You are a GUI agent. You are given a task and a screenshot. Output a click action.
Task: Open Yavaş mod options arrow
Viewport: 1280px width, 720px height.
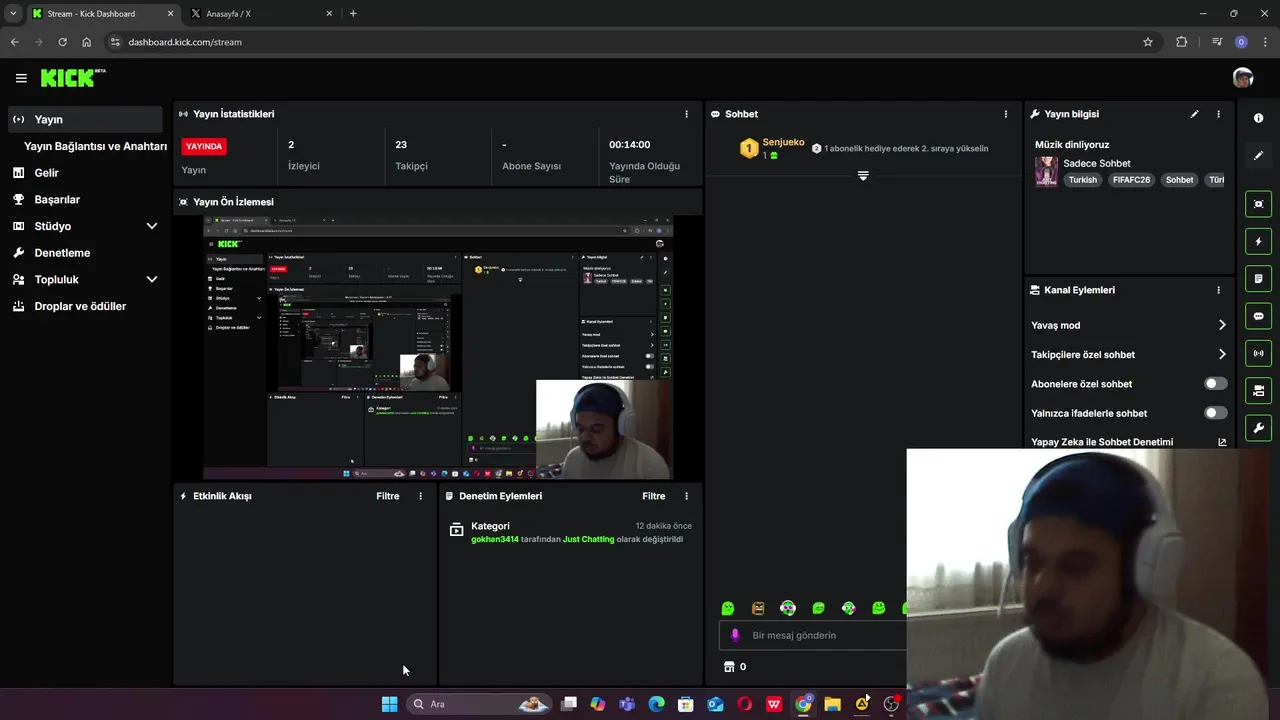(1222, 325)
